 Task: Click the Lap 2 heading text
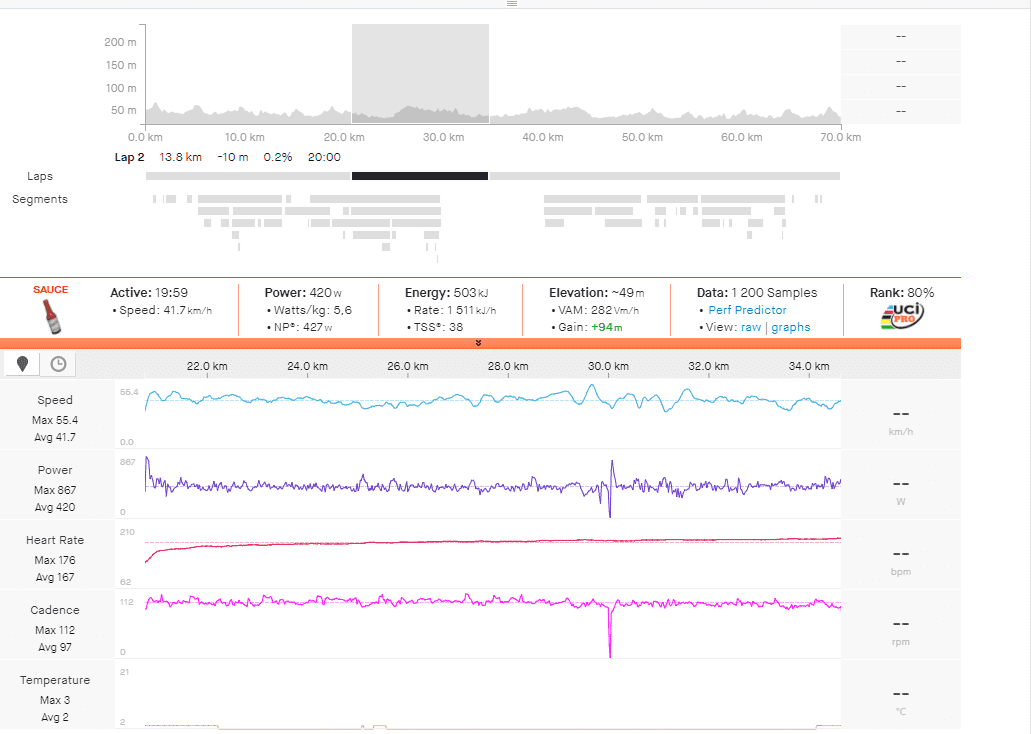click(x=130, y=157)
